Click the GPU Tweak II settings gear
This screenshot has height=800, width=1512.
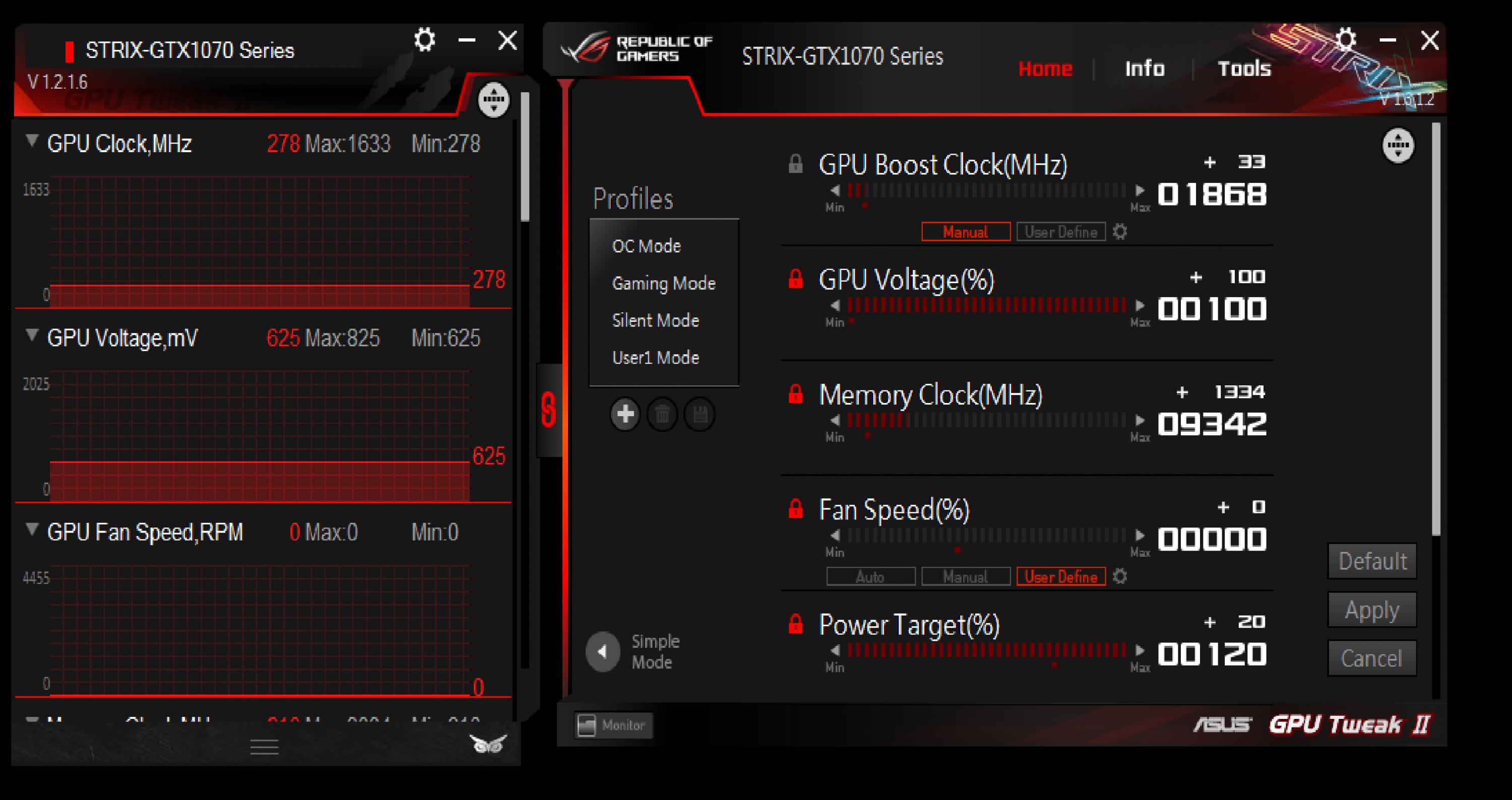click(1345, 40)
